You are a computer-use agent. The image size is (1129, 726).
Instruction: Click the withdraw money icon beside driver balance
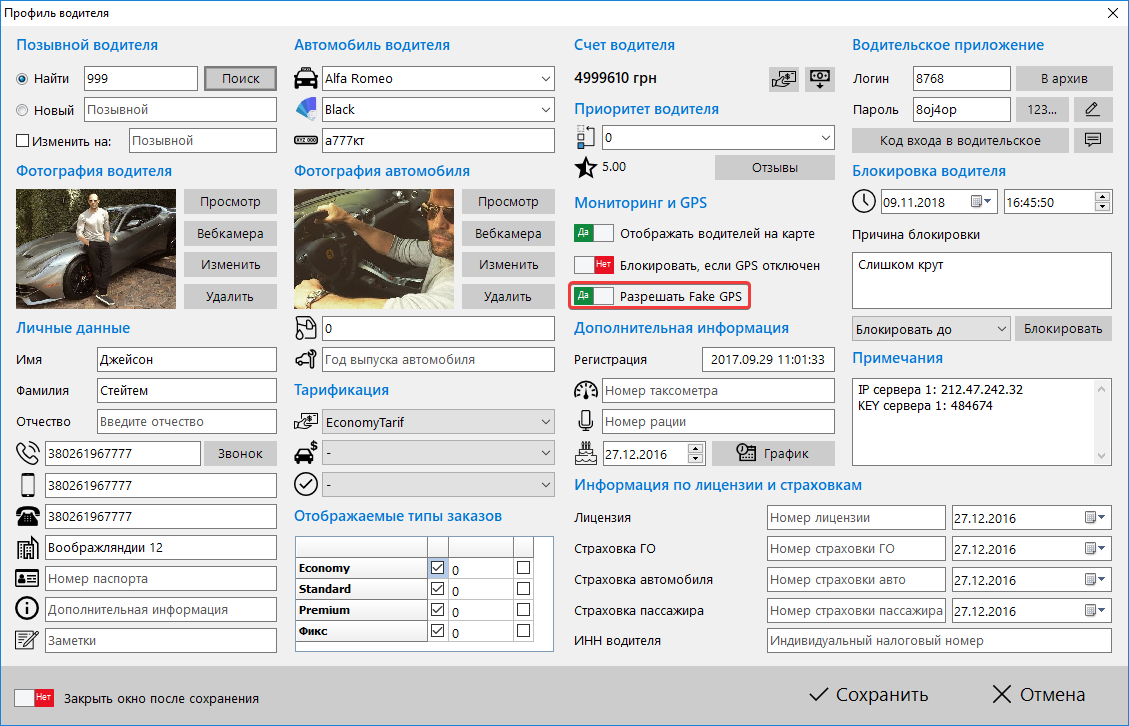point(819,79)
